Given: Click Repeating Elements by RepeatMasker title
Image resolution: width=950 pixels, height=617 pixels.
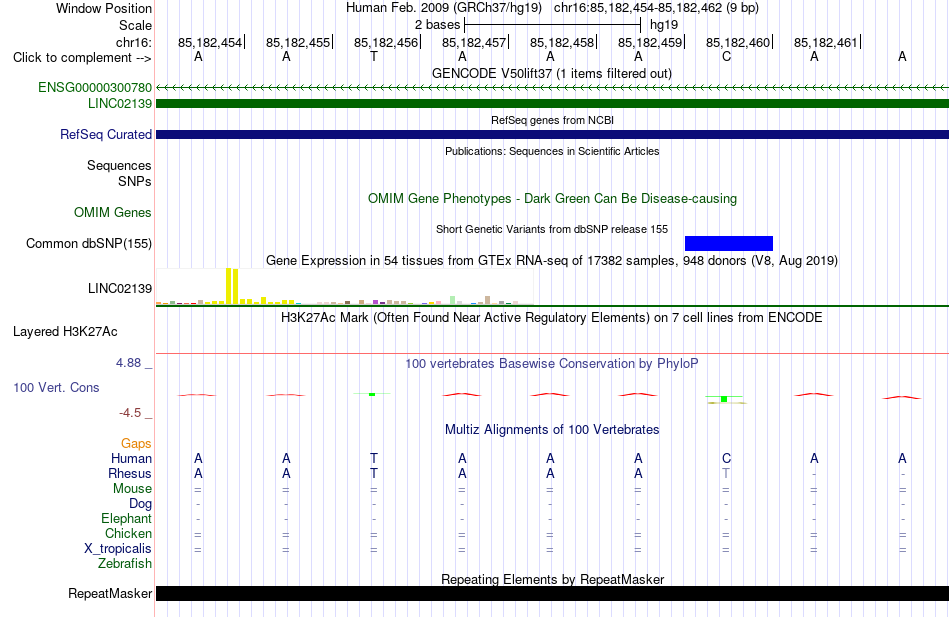Looking at the screenshot, I should pos(552,579).
